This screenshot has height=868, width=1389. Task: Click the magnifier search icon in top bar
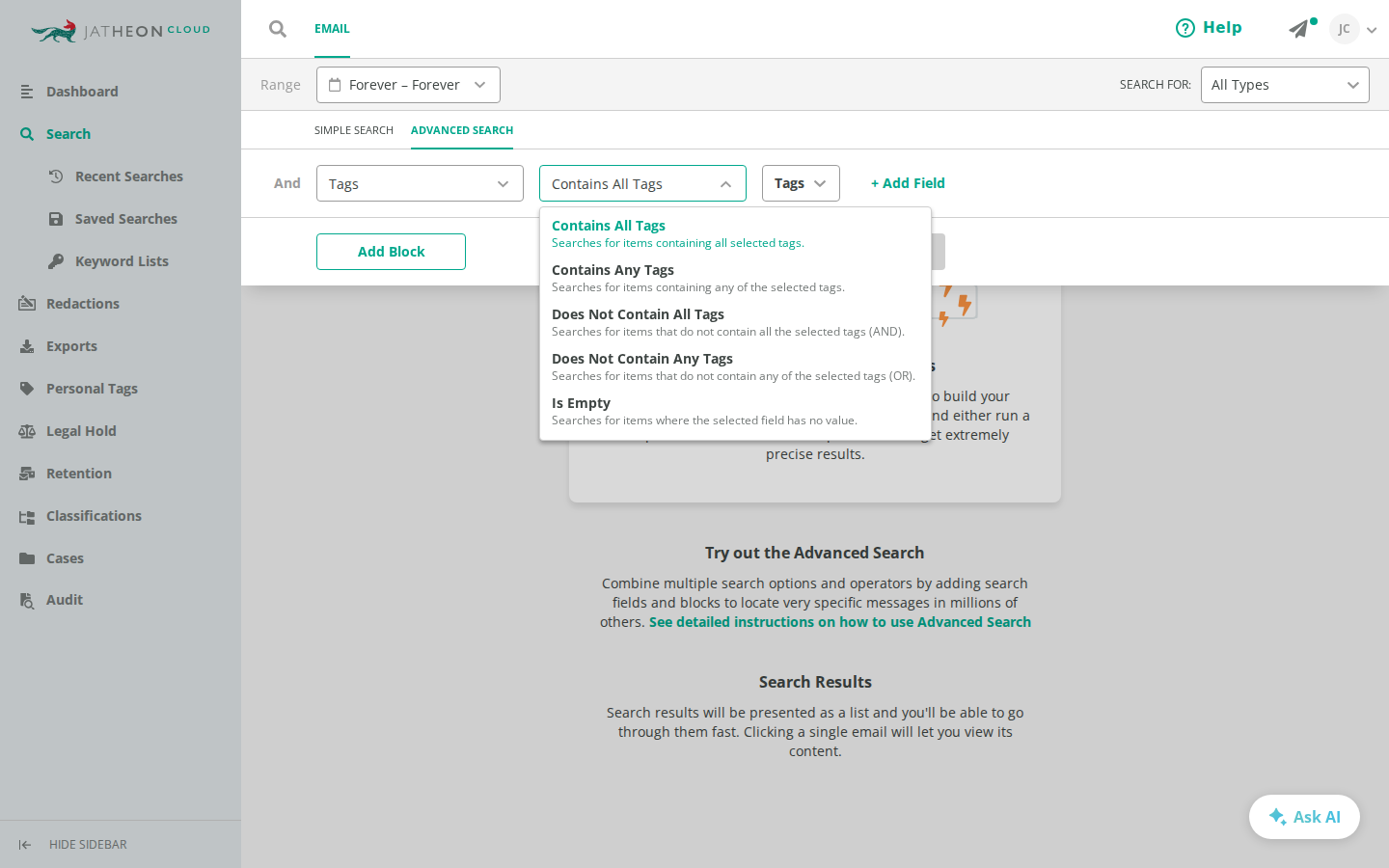(x=278, y=29)
